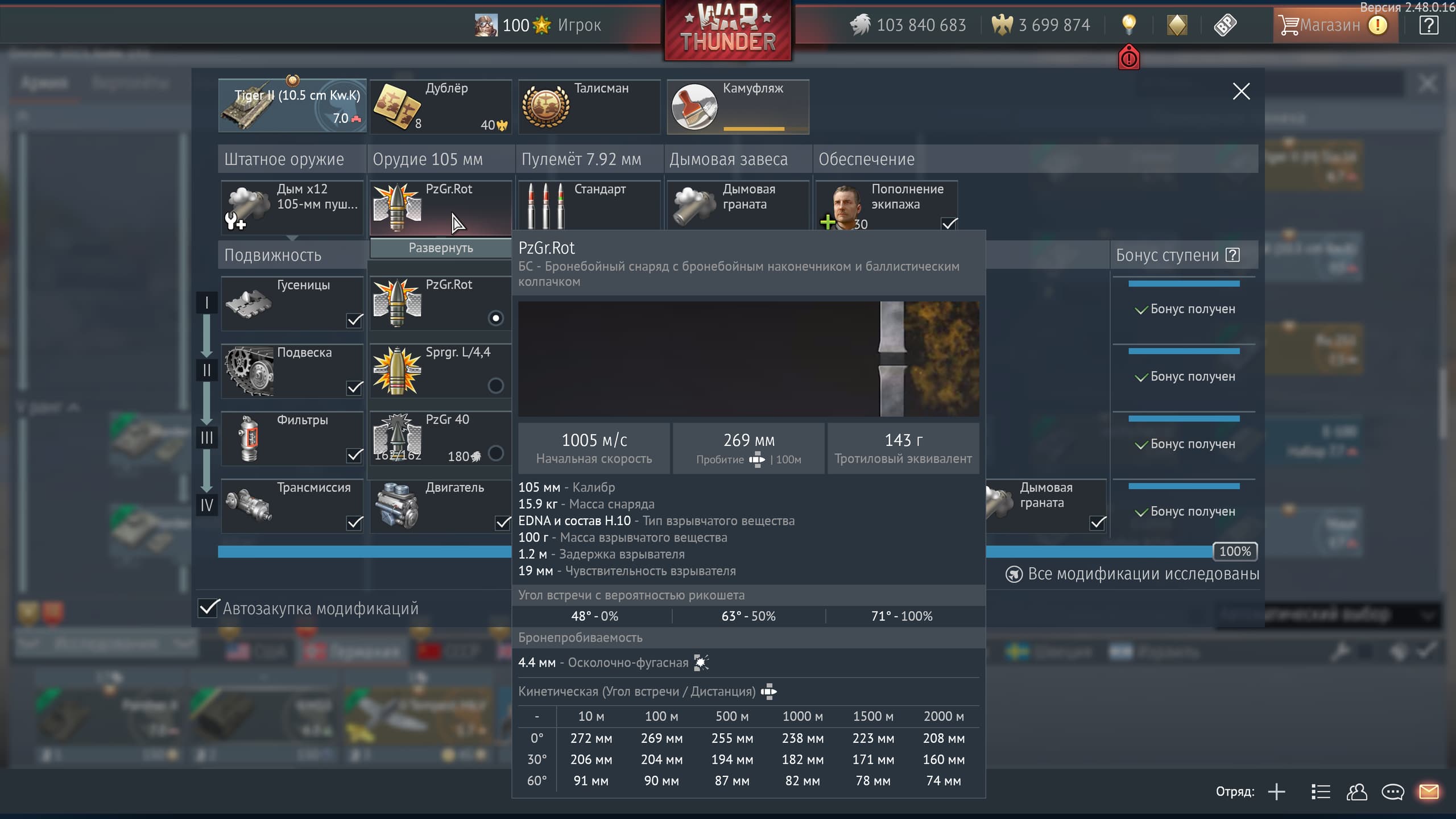
Task: Open the help question mark icon
Action: click(x=1429, y=25)
